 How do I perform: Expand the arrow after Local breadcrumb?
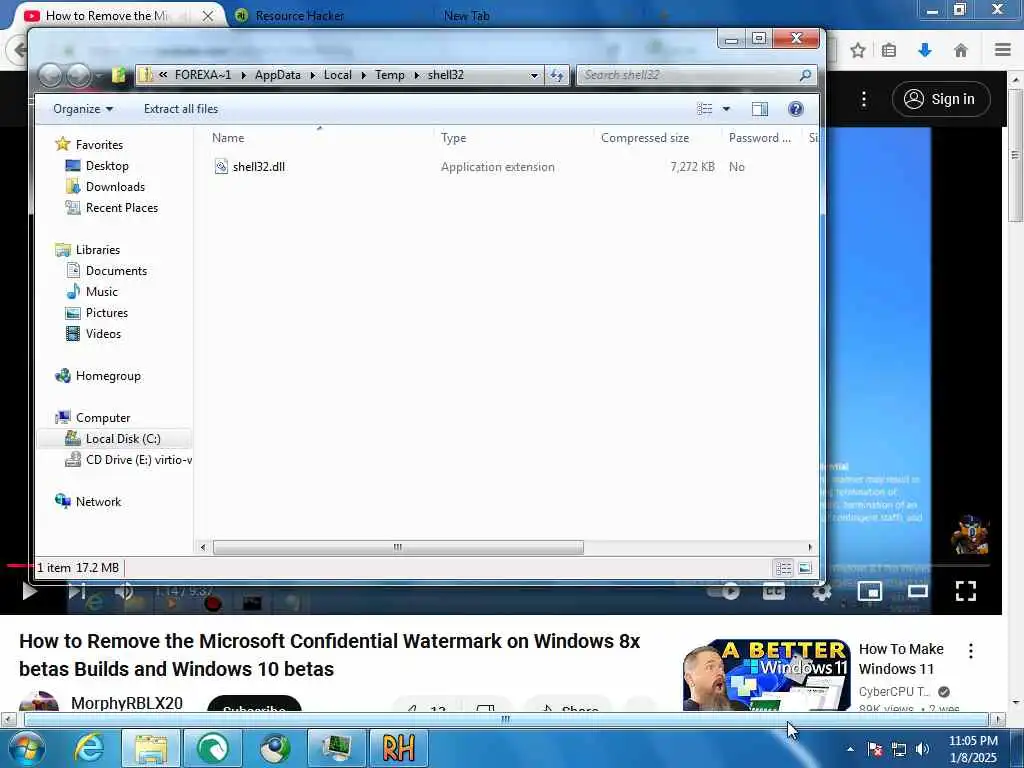(364, 75)
